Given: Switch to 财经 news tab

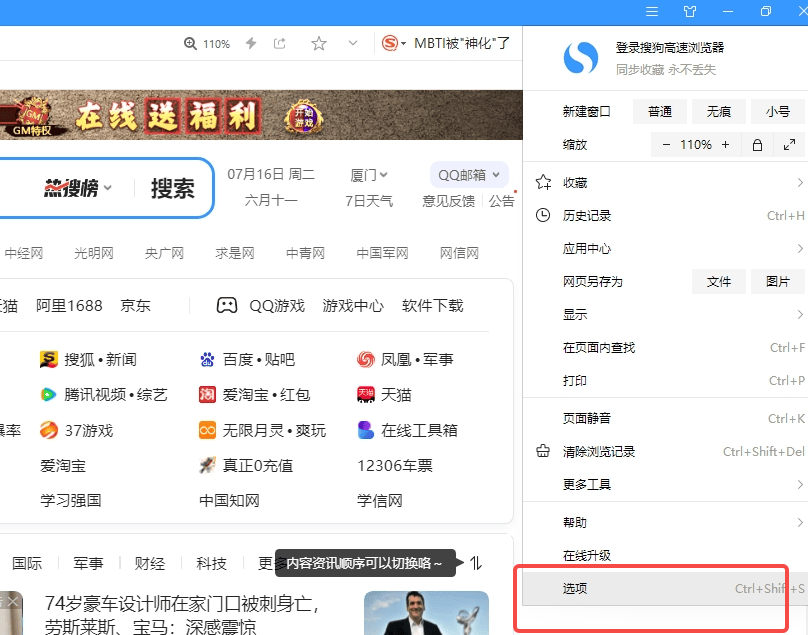Looking at the screenshot, I should pyautogui.click(x=149, y=563).
